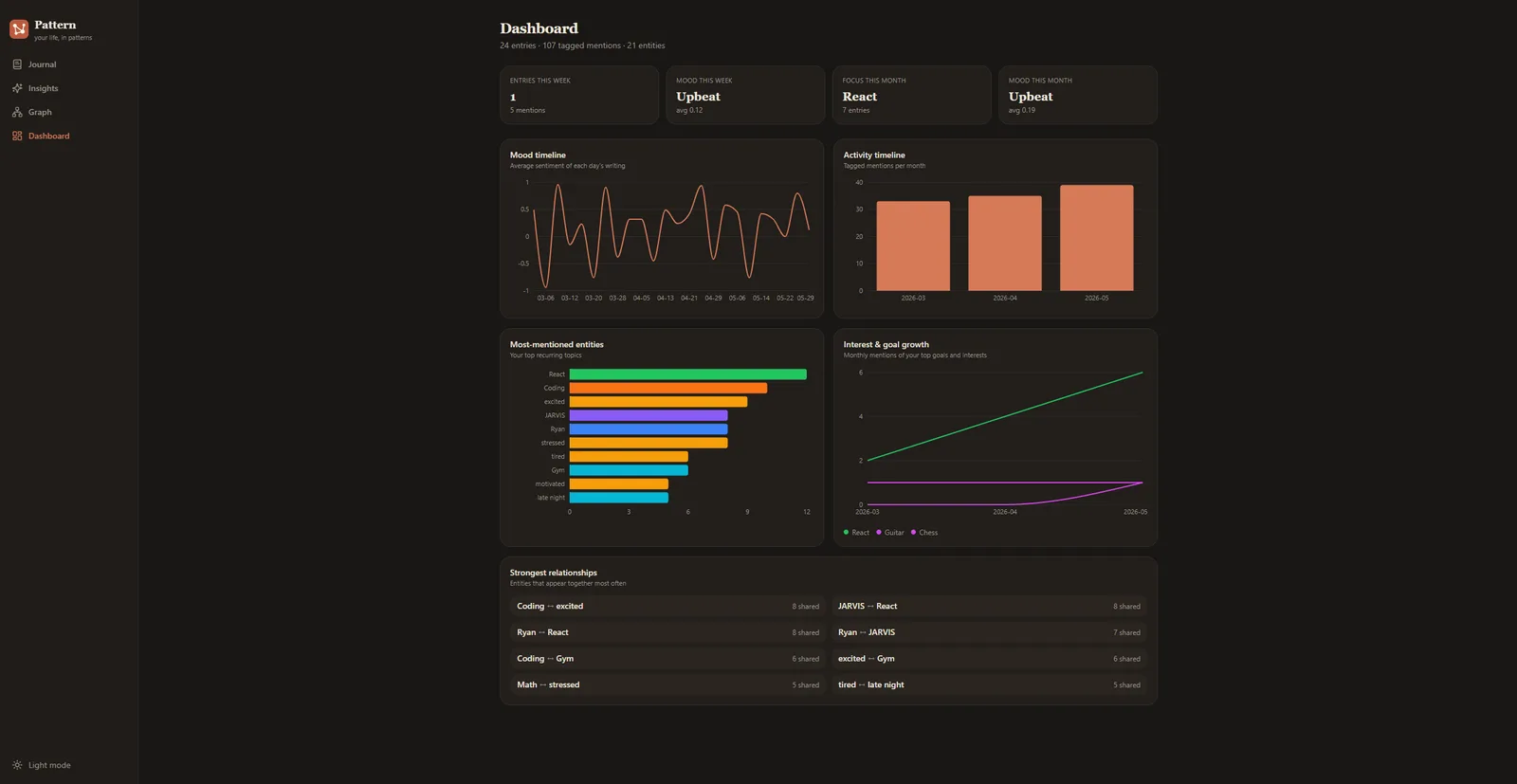Image resolution: width=1517 pixels, height=784 pixels.
Task: Select the JARVIS — React relationship row
Action: point(989,607)
